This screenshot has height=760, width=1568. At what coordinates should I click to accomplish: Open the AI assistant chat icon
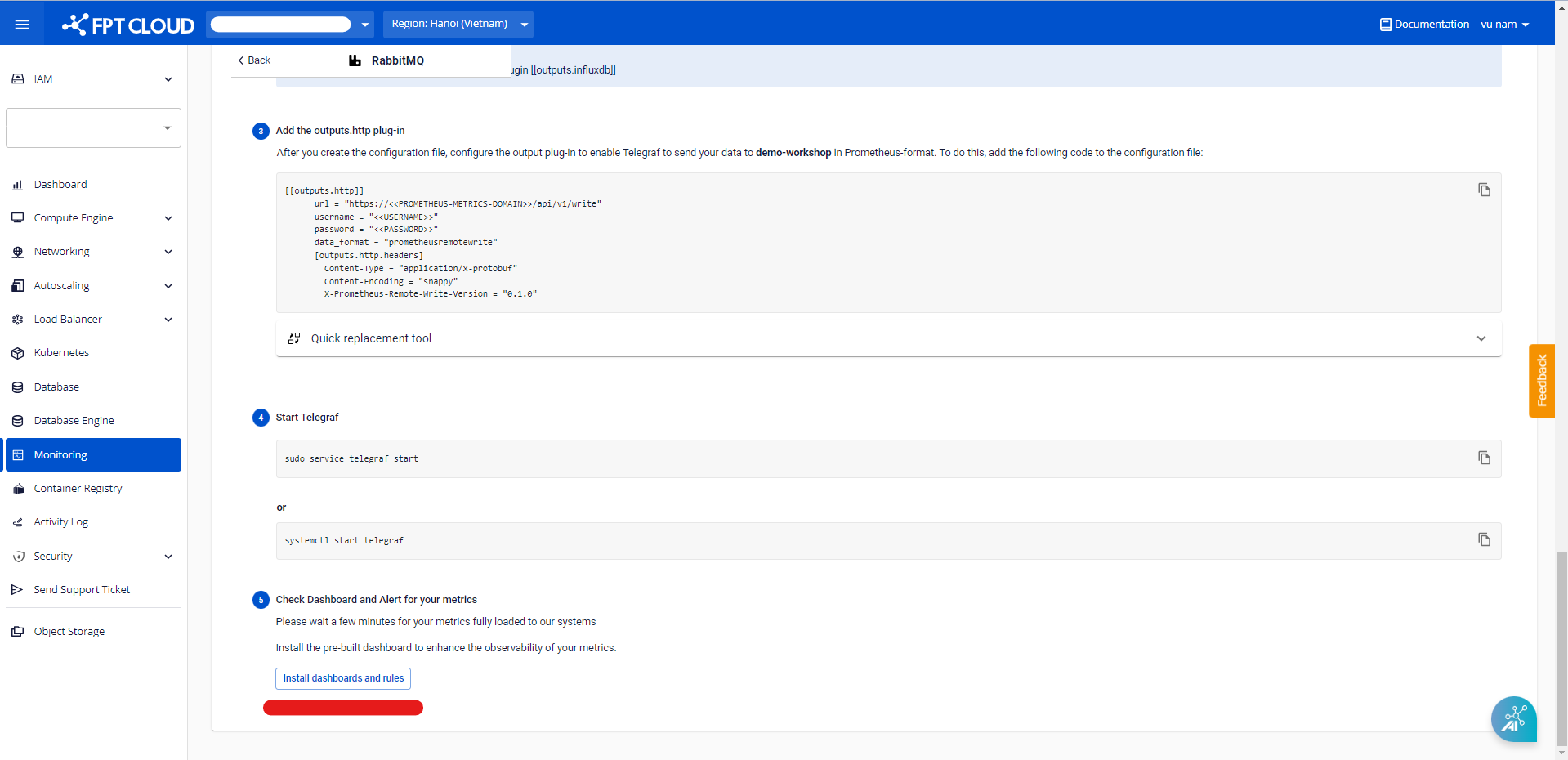[1513, 719]
